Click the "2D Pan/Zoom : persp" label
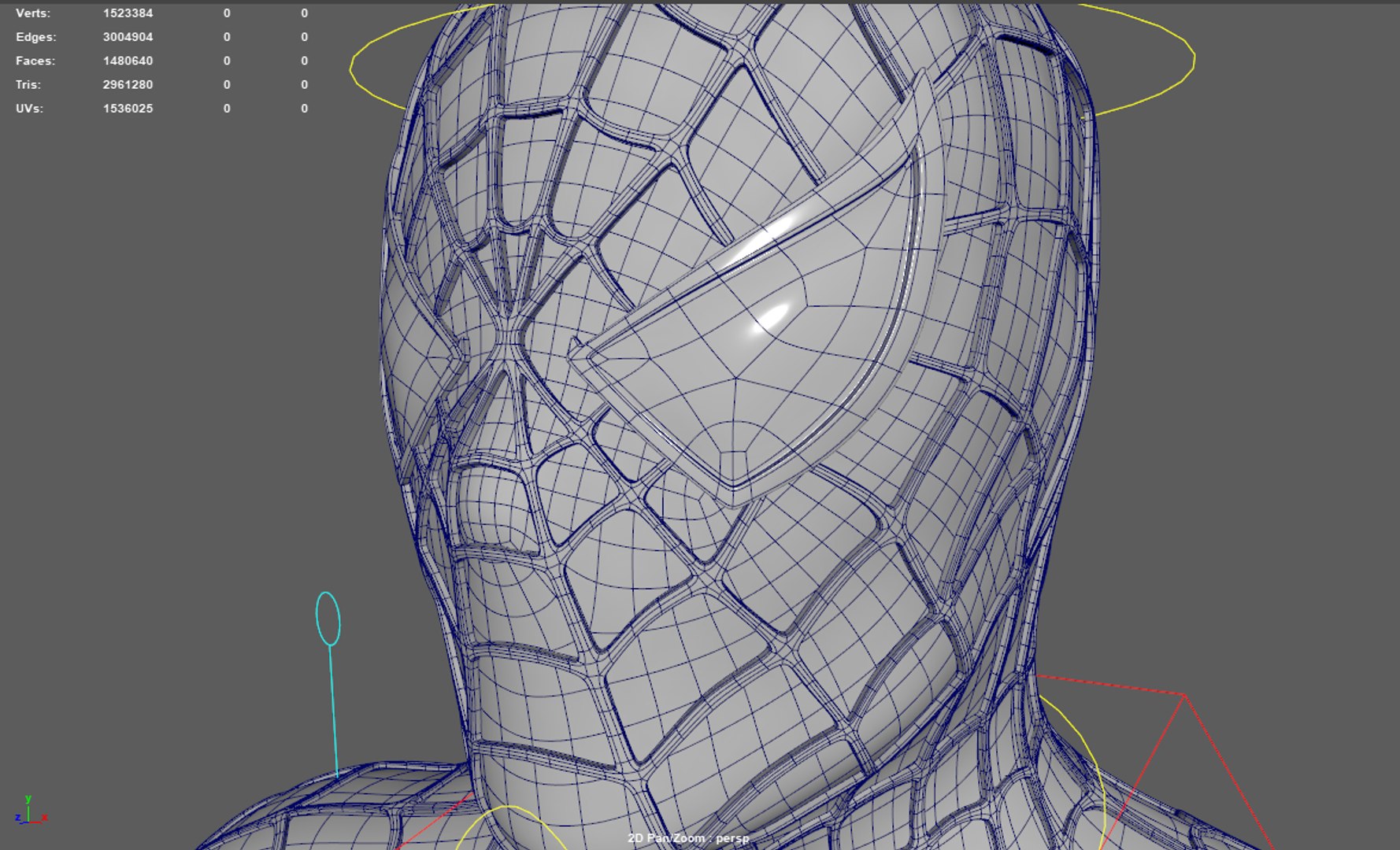 688,838
